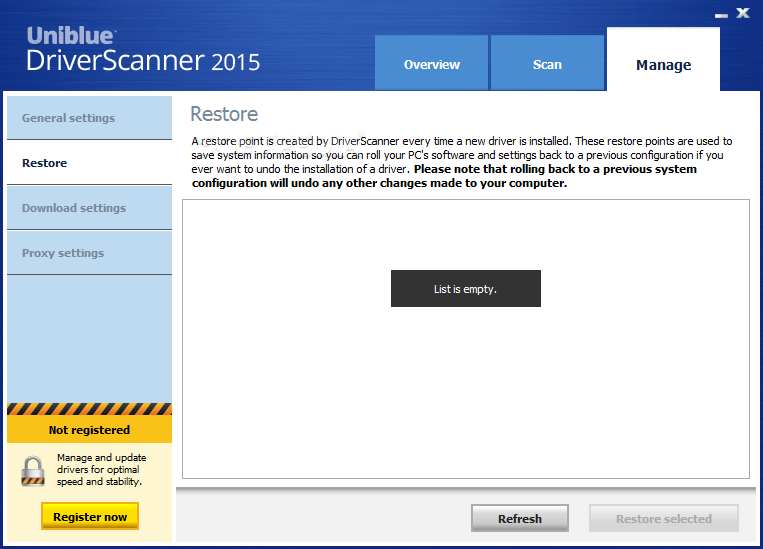The height and width of the screenshot is (549, 763).
Task: Select Restore in the sidebar
Action: pos(90,163)
